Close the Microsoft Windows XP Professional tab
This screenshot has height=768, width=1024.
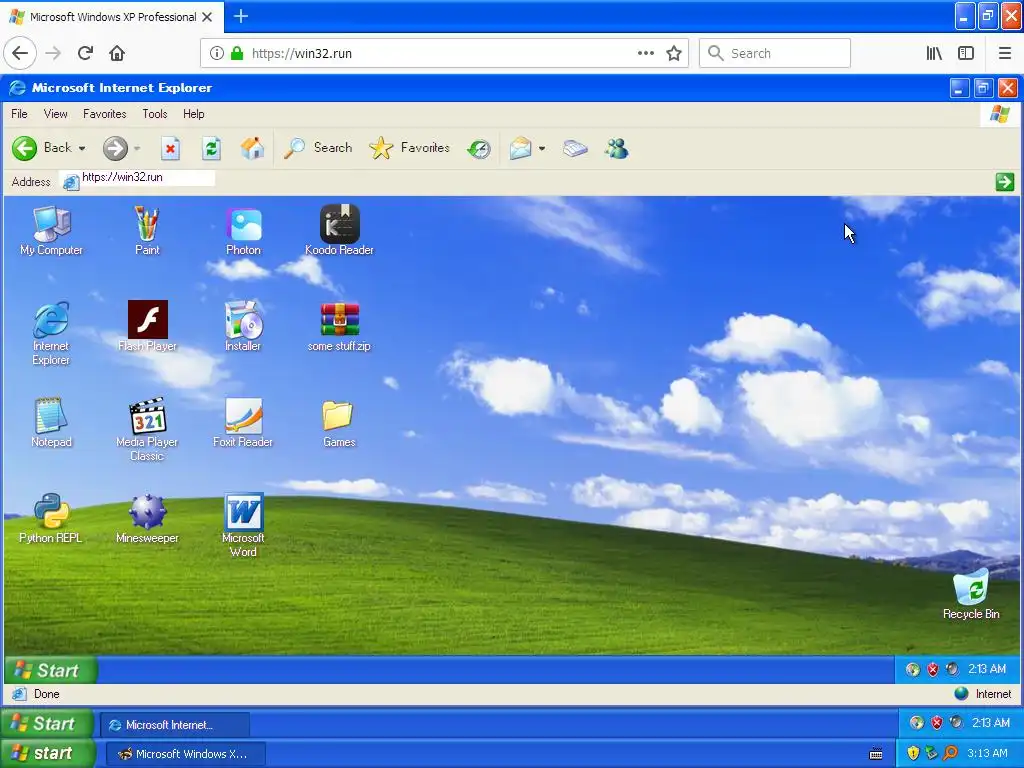207,17
